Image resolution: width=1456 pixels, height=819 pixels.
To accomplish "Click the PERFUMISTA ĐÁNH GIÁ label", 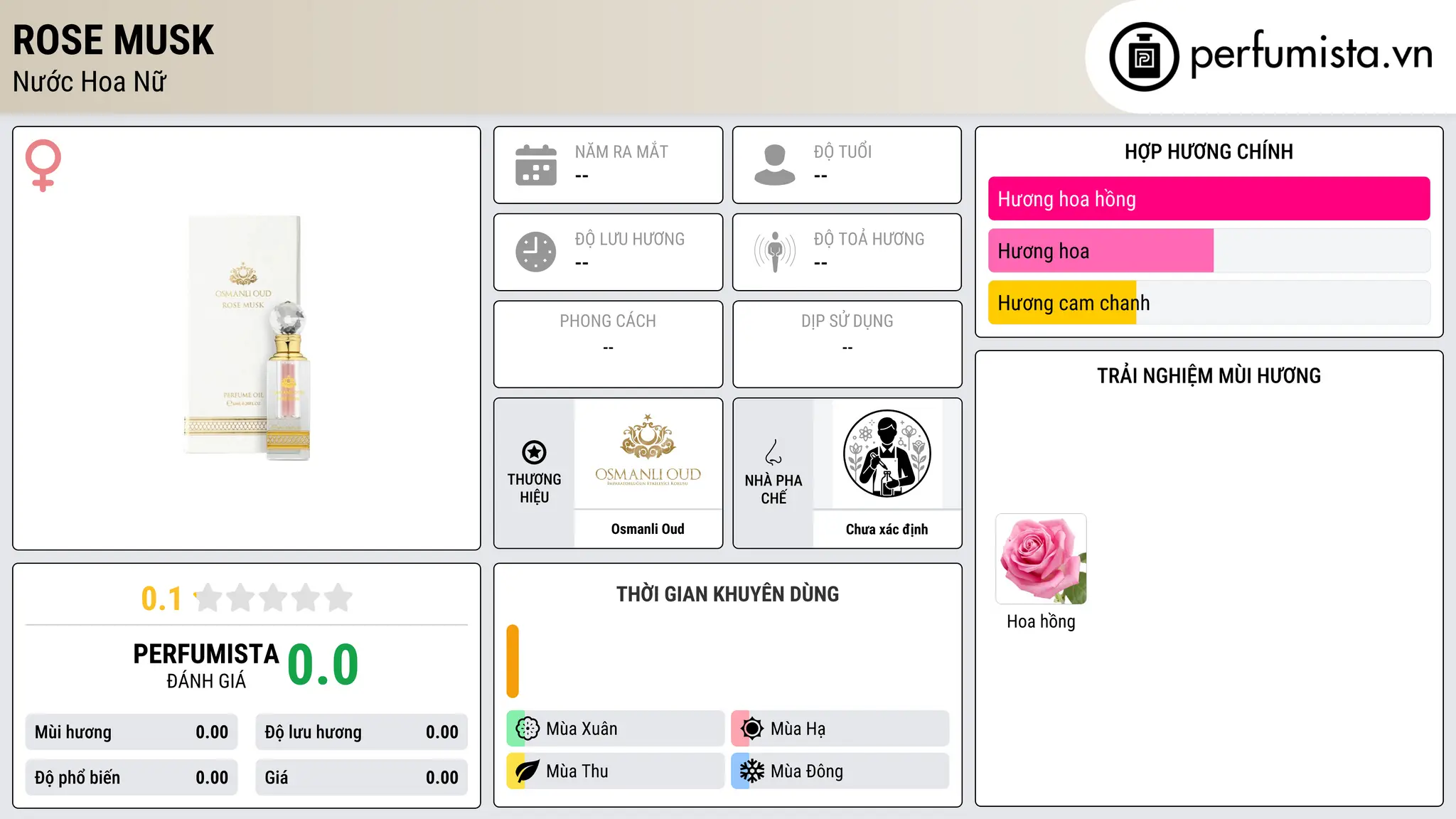I will pyautogui.click(x=206, y=665).
